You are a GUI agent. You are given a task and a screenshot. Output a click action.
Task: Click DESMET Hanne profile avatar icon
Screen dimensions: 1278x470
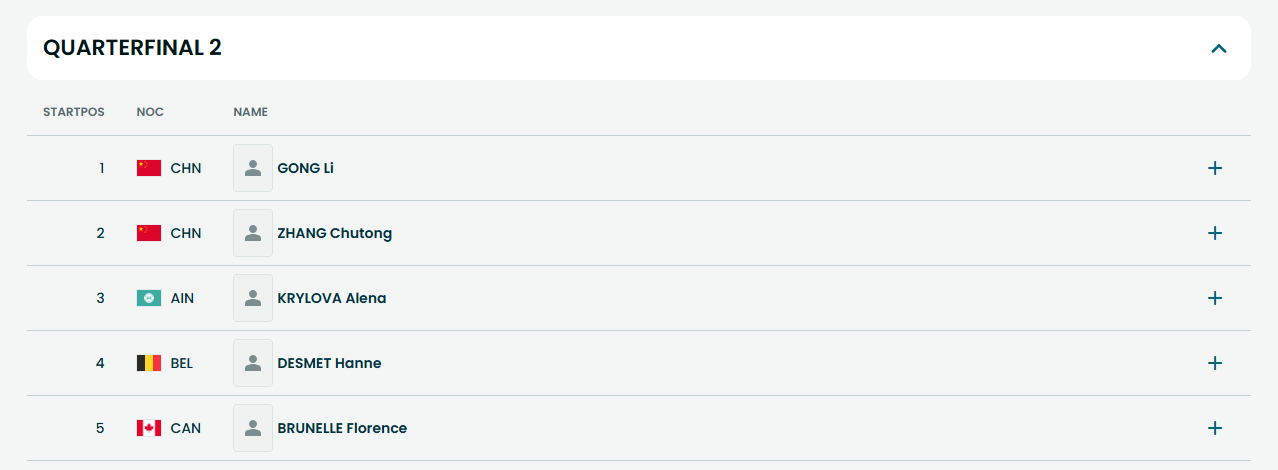(x=253, y=363)
